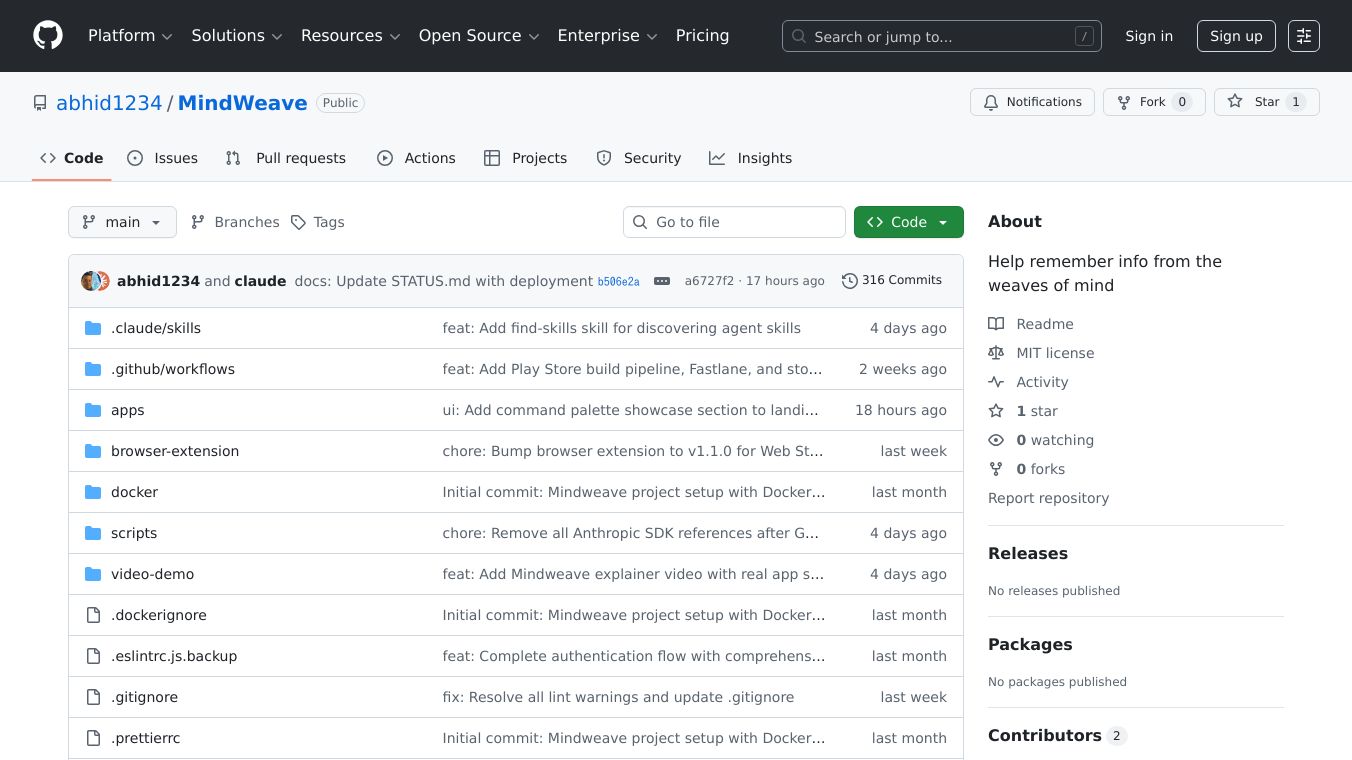Open the Insights tab
Screen dimensions: 1352x760
[x=750, y=158]
